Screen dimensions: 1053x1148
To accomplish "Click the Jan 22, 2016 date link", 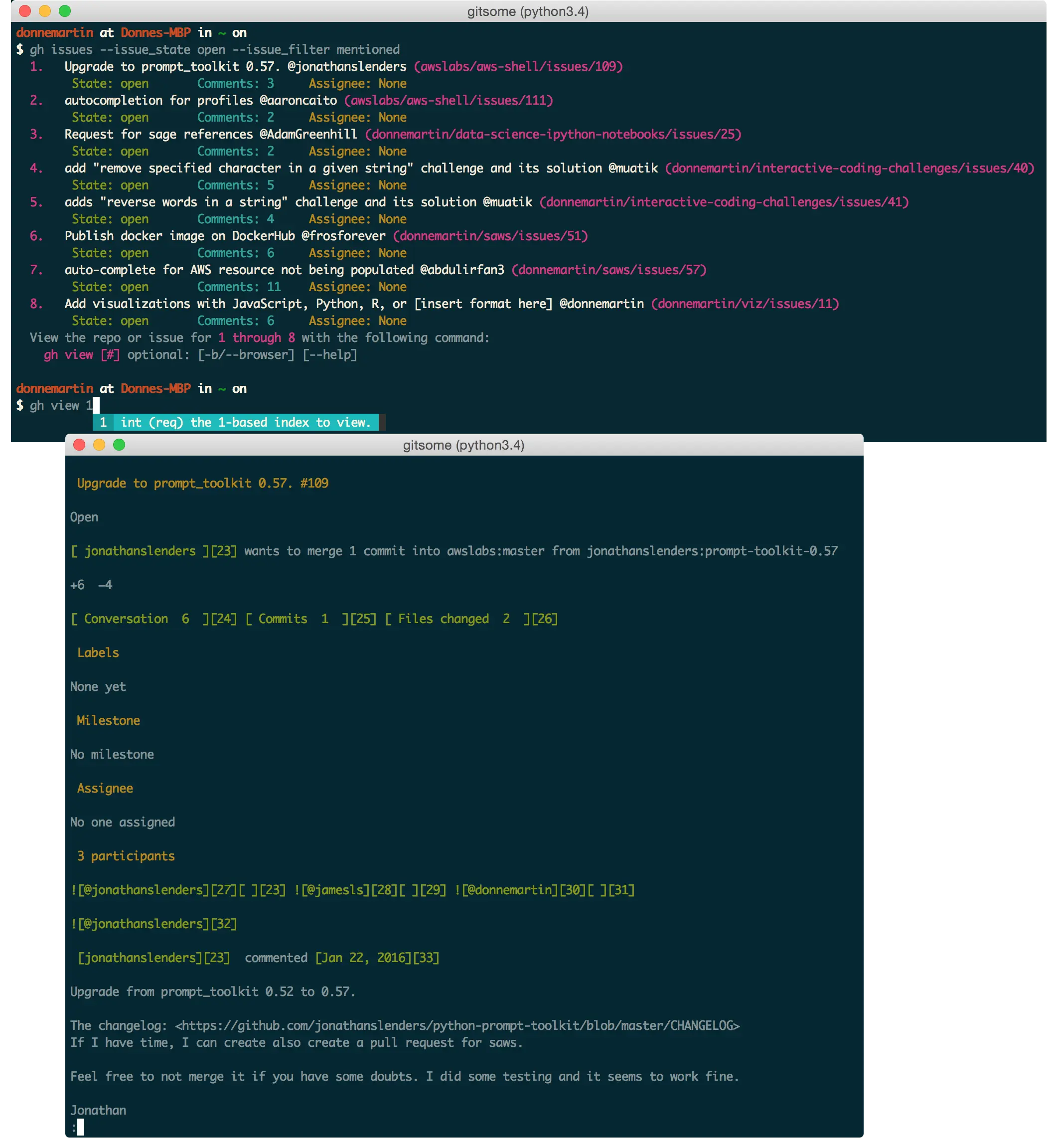I will [367, 958].
